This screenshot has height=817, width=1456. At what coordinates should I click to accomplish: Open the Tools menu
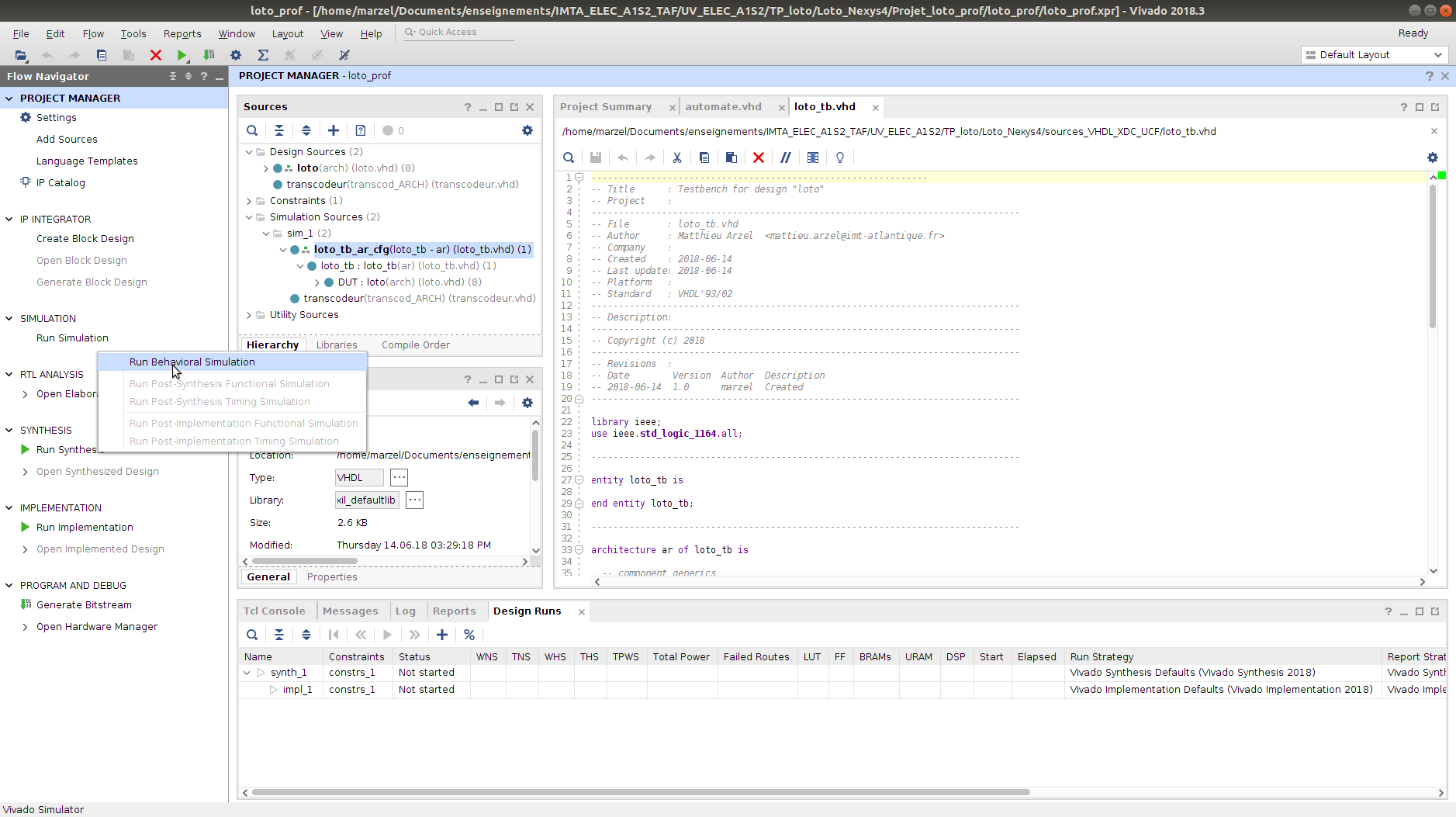click(x=133, y=34)
